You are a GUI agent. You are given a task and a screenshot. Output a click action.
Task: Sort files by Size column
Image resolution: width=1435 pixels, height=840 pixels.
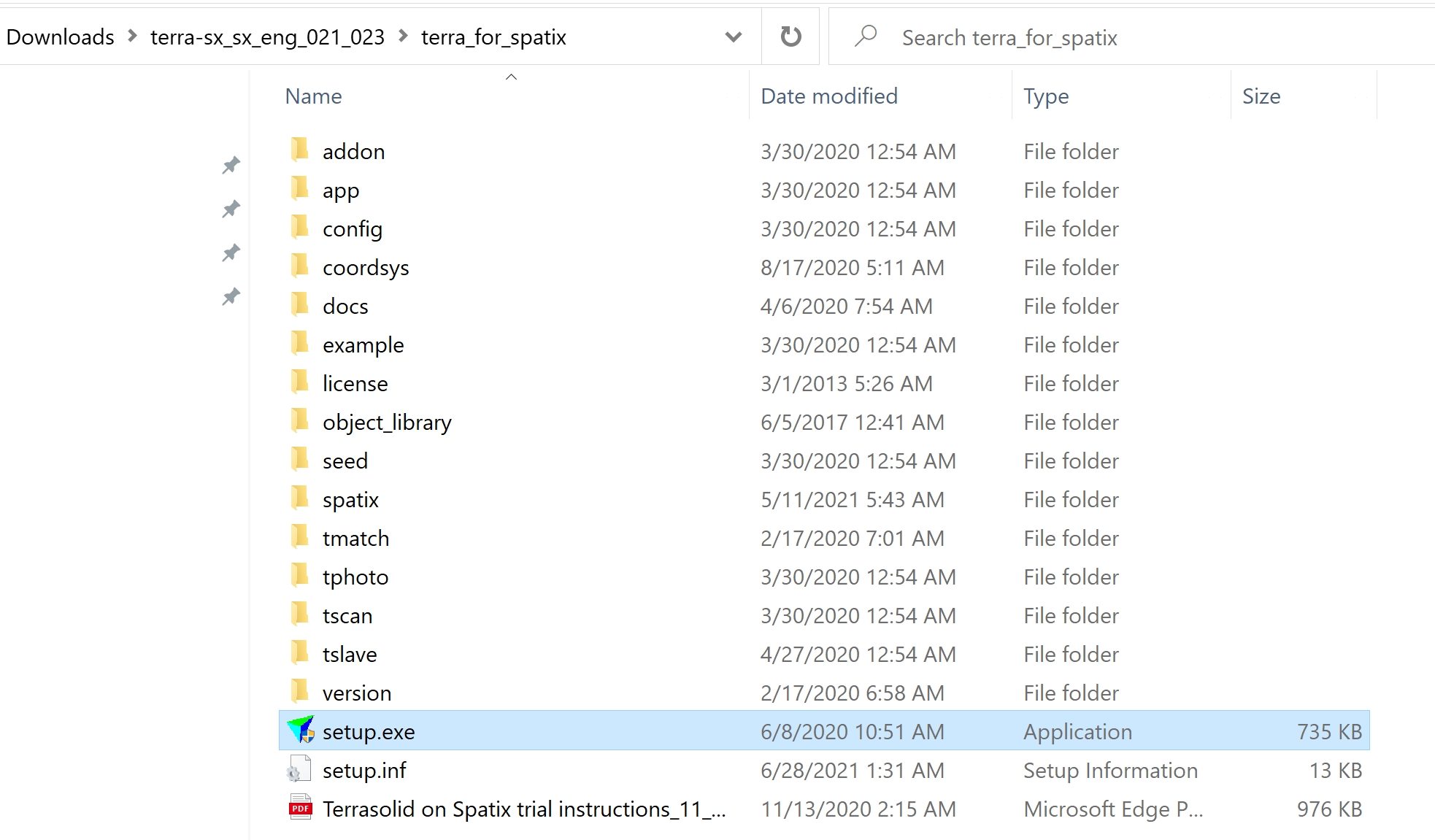(1261, 96)
